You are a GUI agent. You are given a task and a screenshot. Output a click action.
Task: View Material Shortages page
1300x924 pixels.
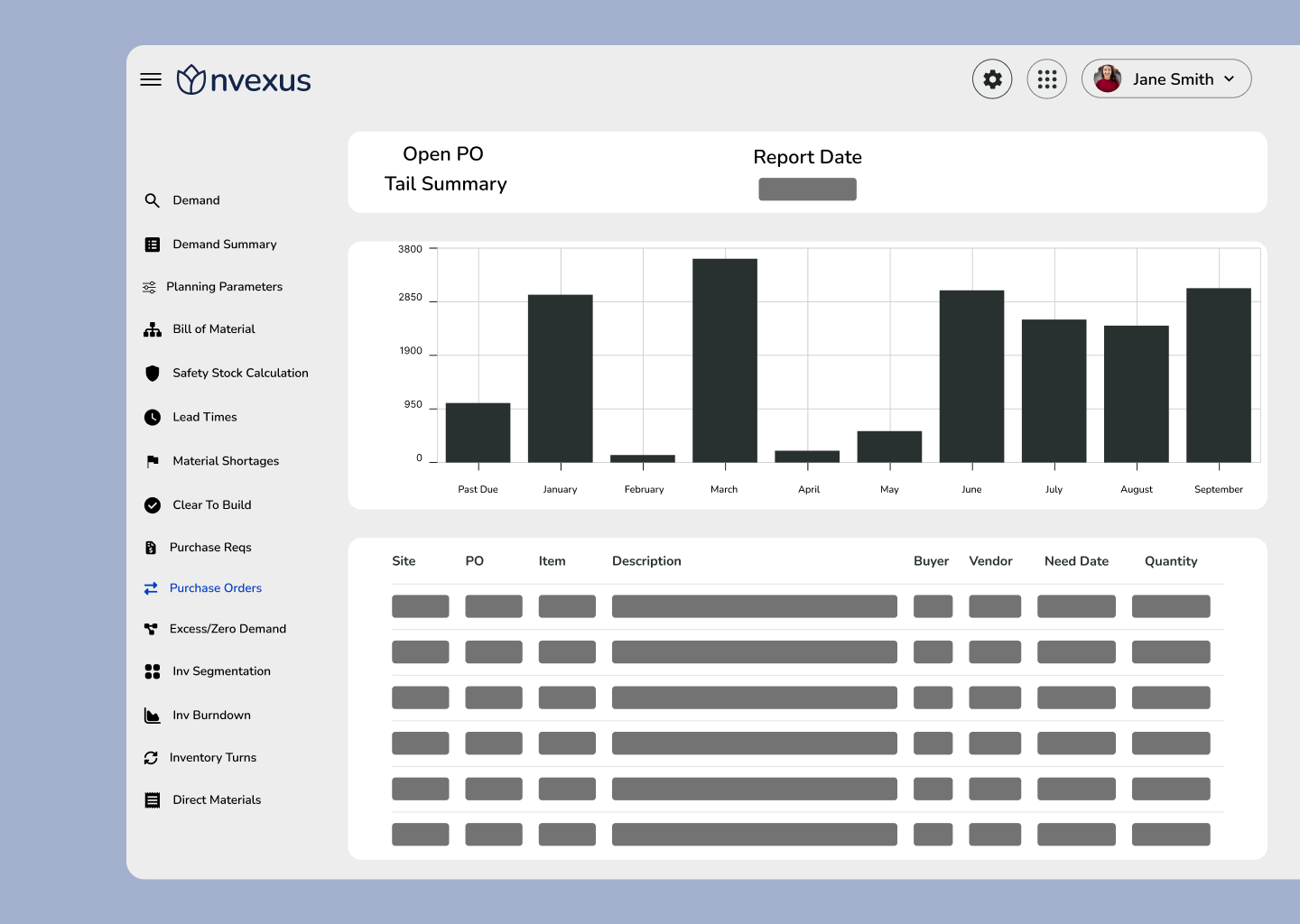[226, 461]
